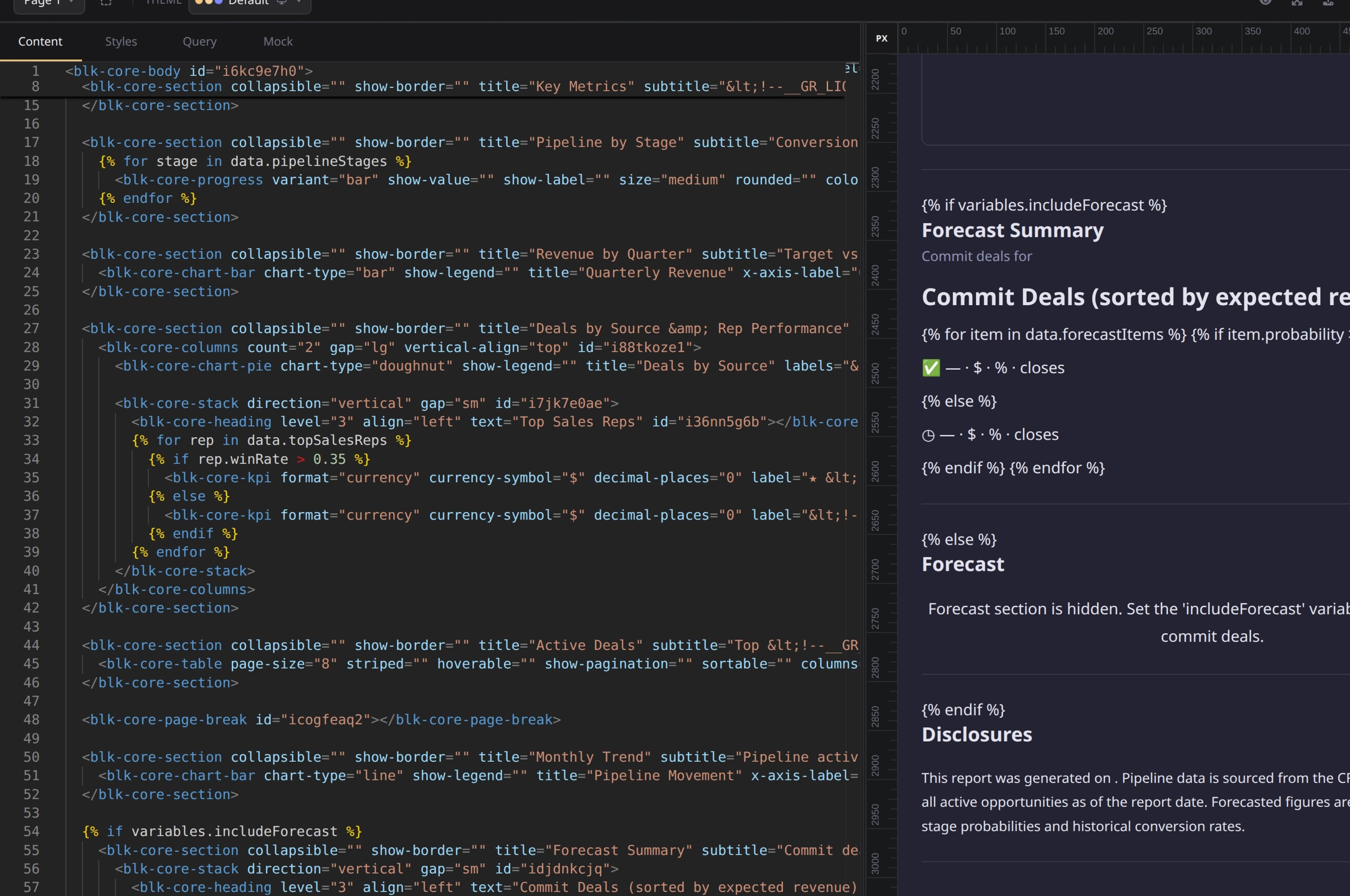This screenshot has width=1350, height=896.
Task: Click the horizontal ruler at the 200 mark
Action: point(1105,32)
